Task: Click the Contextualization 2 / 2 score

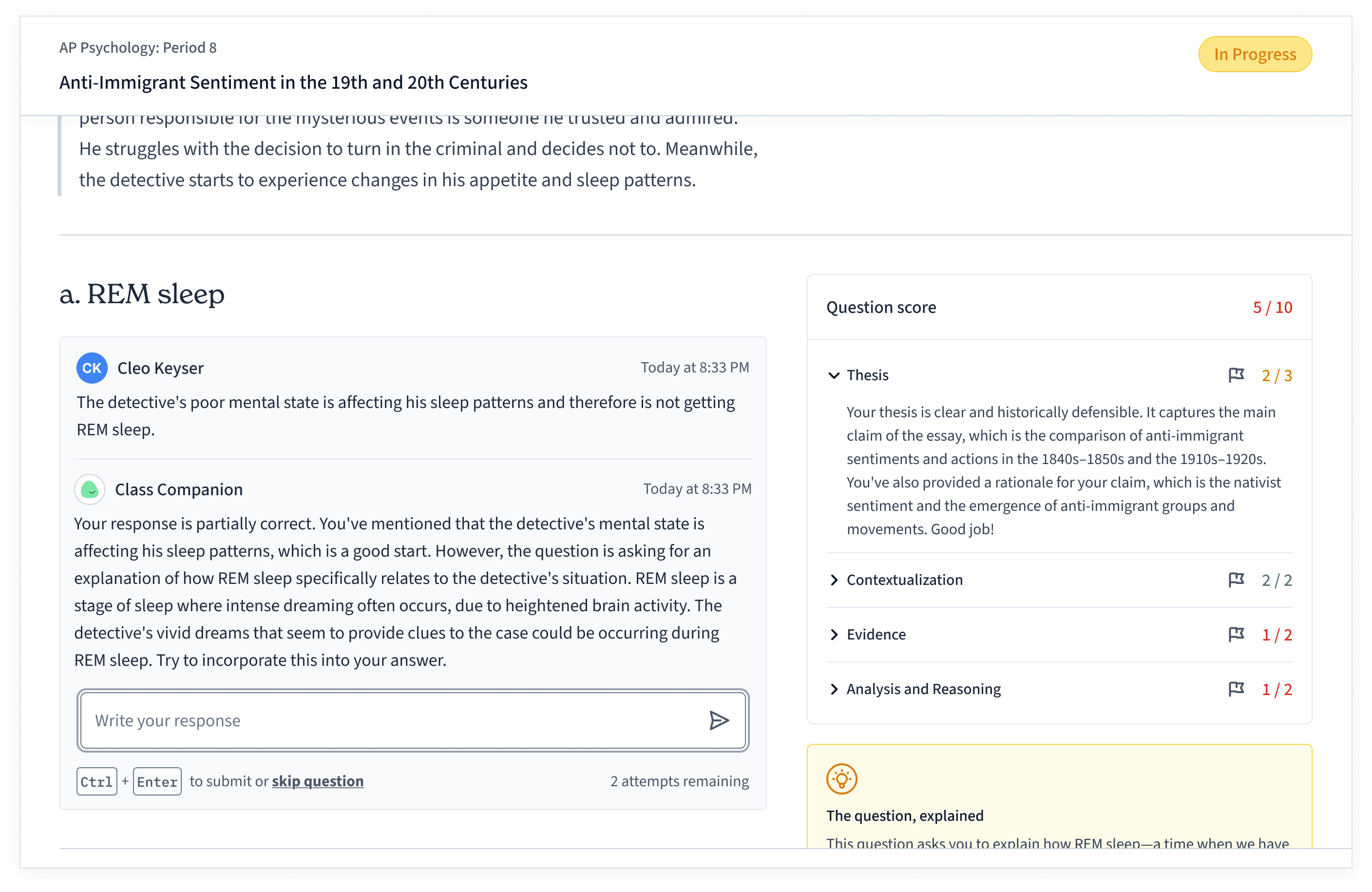Action: pyautogui.click(x=1277, y=580)
